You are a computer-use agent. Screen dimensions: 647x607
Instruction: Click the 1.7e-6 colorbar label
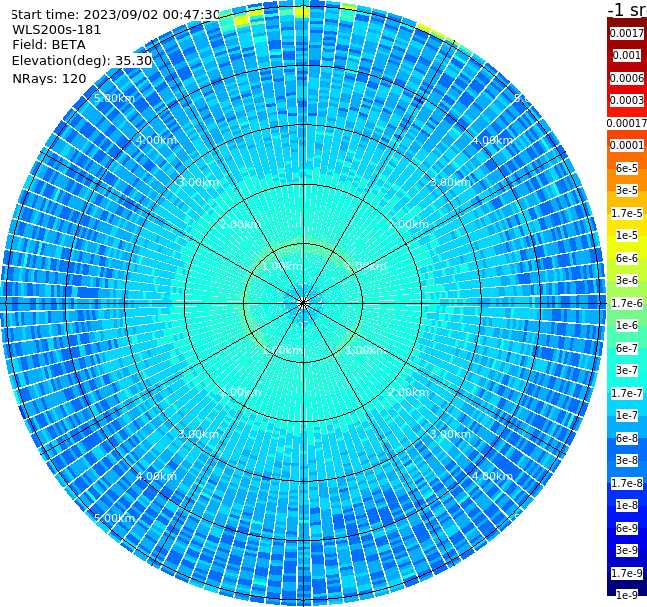627,303
